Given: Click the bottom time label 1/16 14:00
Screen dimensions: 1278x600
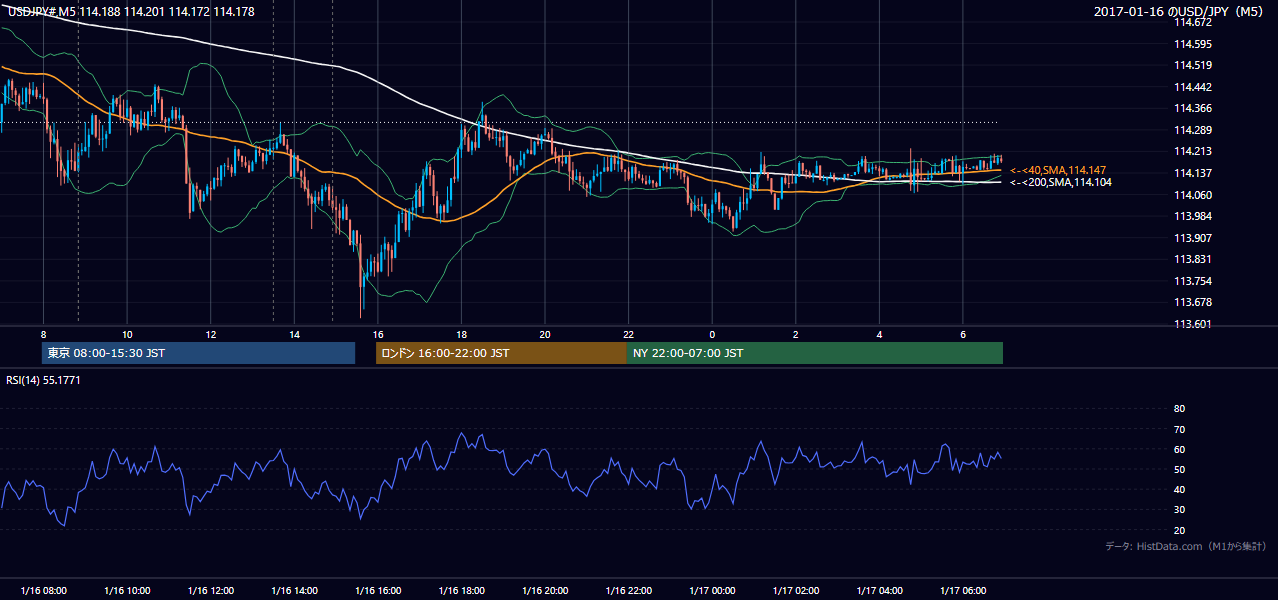Looking at the screenshot, I should [294, 591].
